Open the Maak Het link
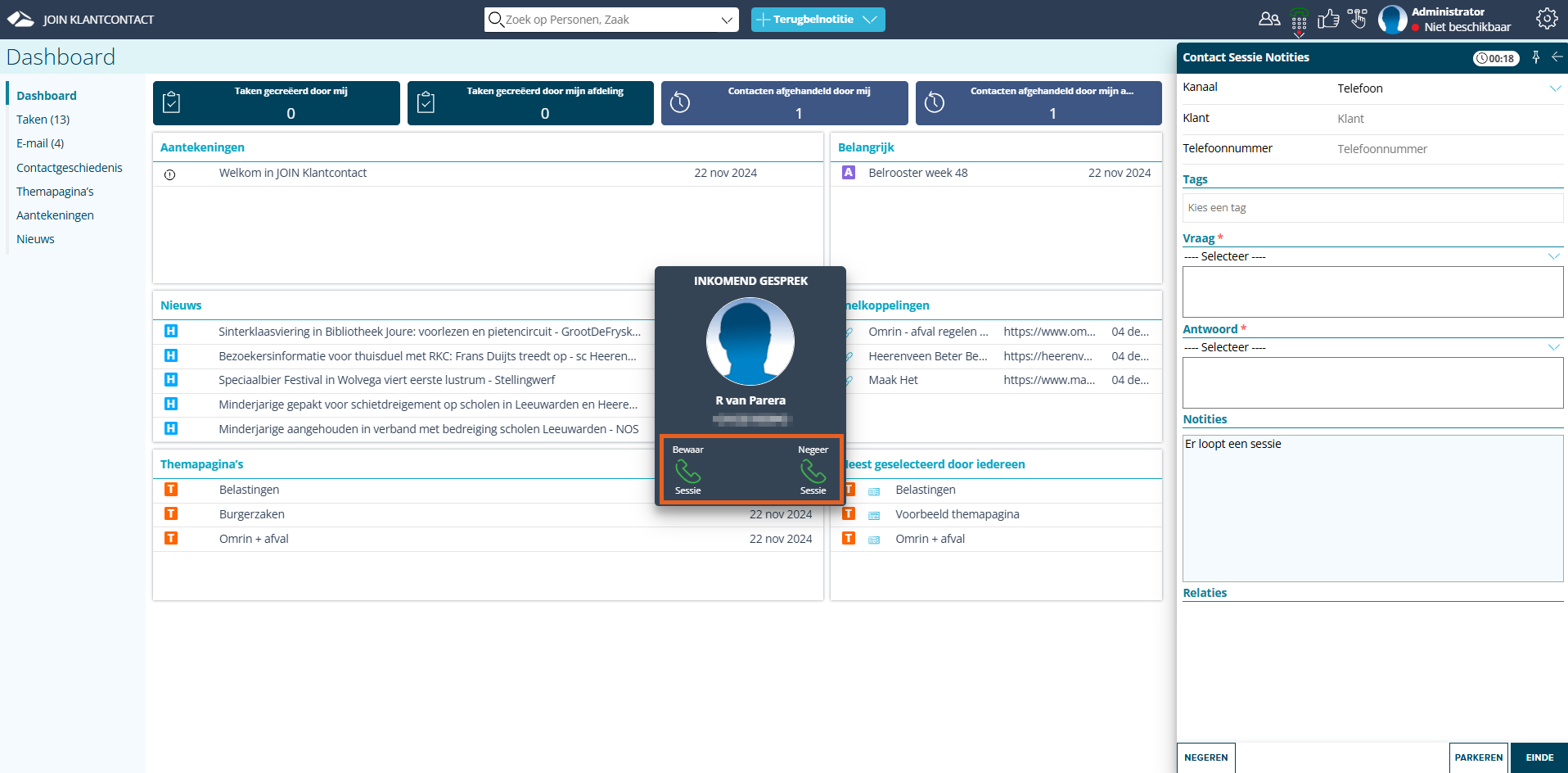1568x773 pixels. 893,380
